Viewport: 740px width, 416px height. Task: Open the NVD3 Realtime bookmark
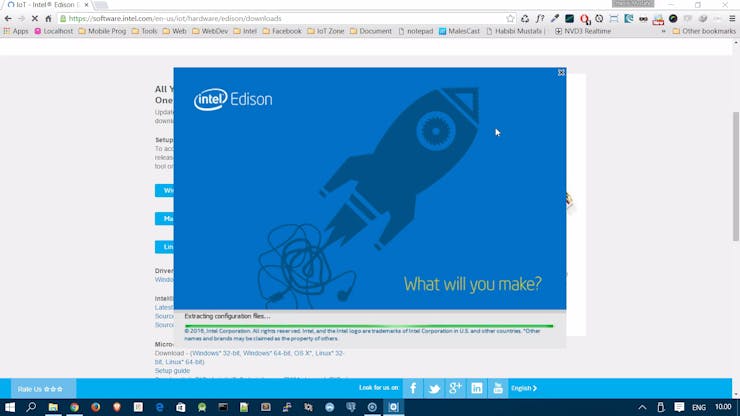(583, 31)
